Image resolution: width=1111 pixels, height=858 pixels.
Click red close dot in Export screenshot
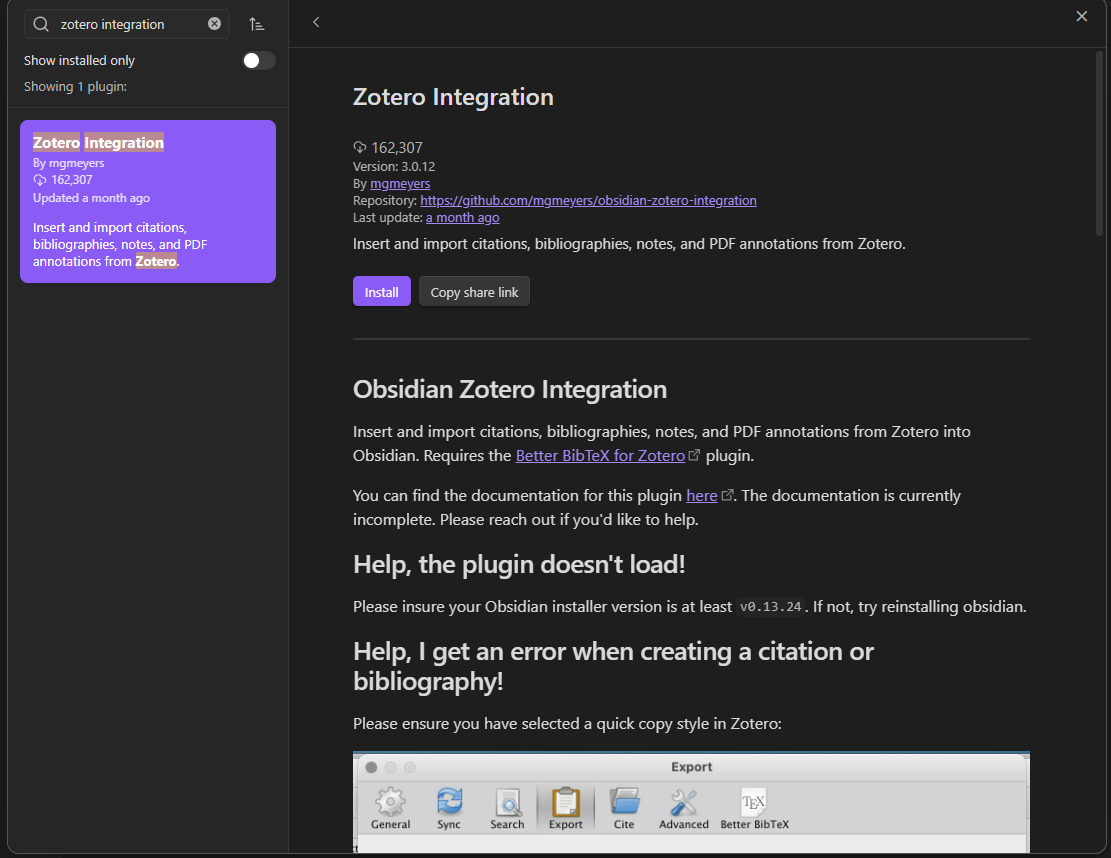tap(371, 767)
